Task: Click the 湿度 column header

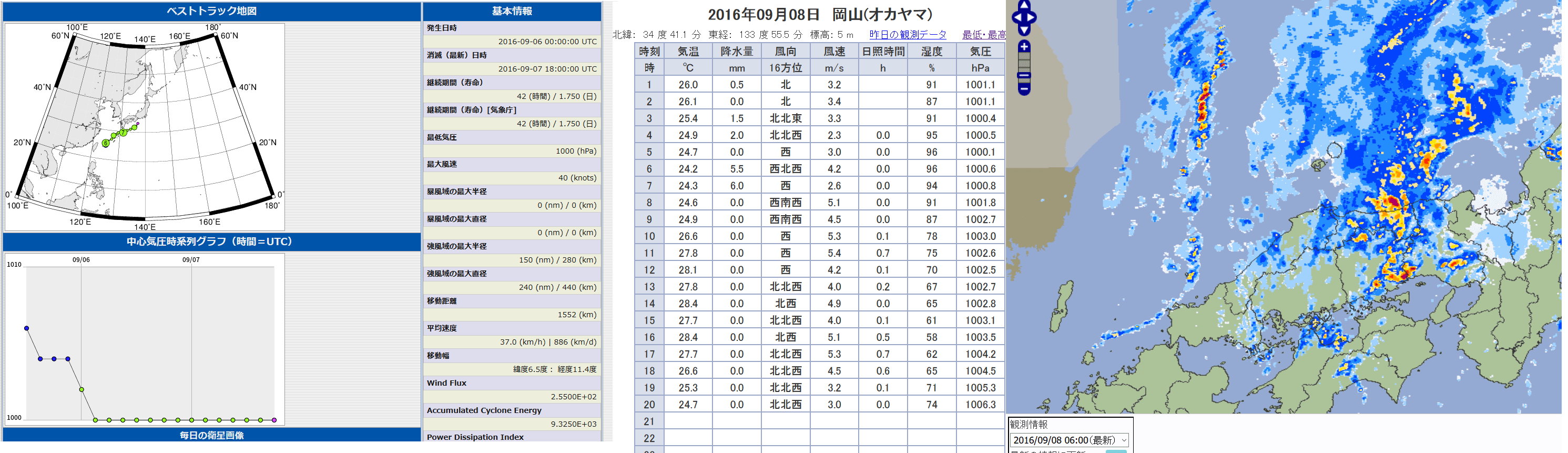Action: (931, 51)
